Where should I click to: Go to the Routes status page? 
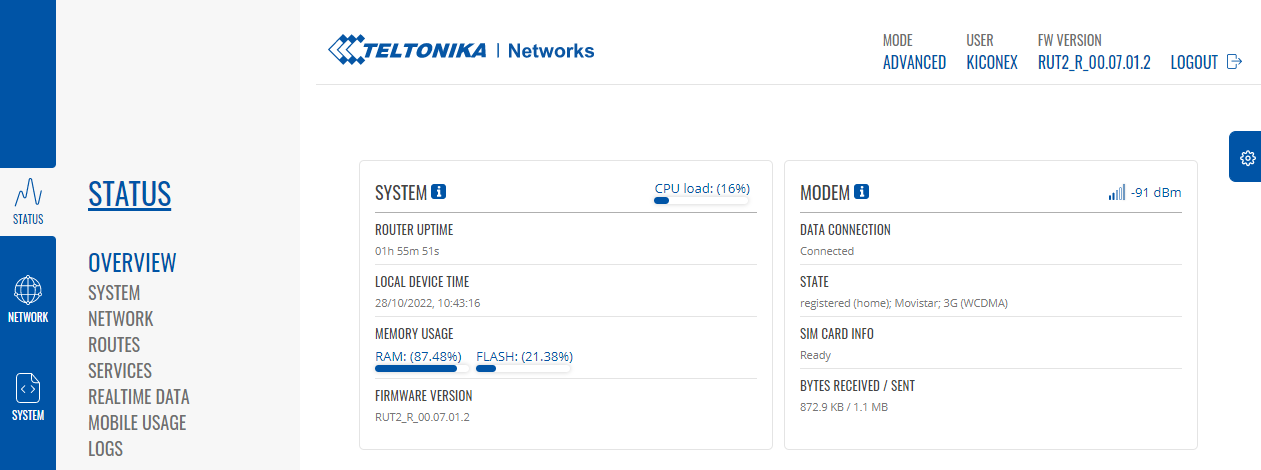[114, 345]
